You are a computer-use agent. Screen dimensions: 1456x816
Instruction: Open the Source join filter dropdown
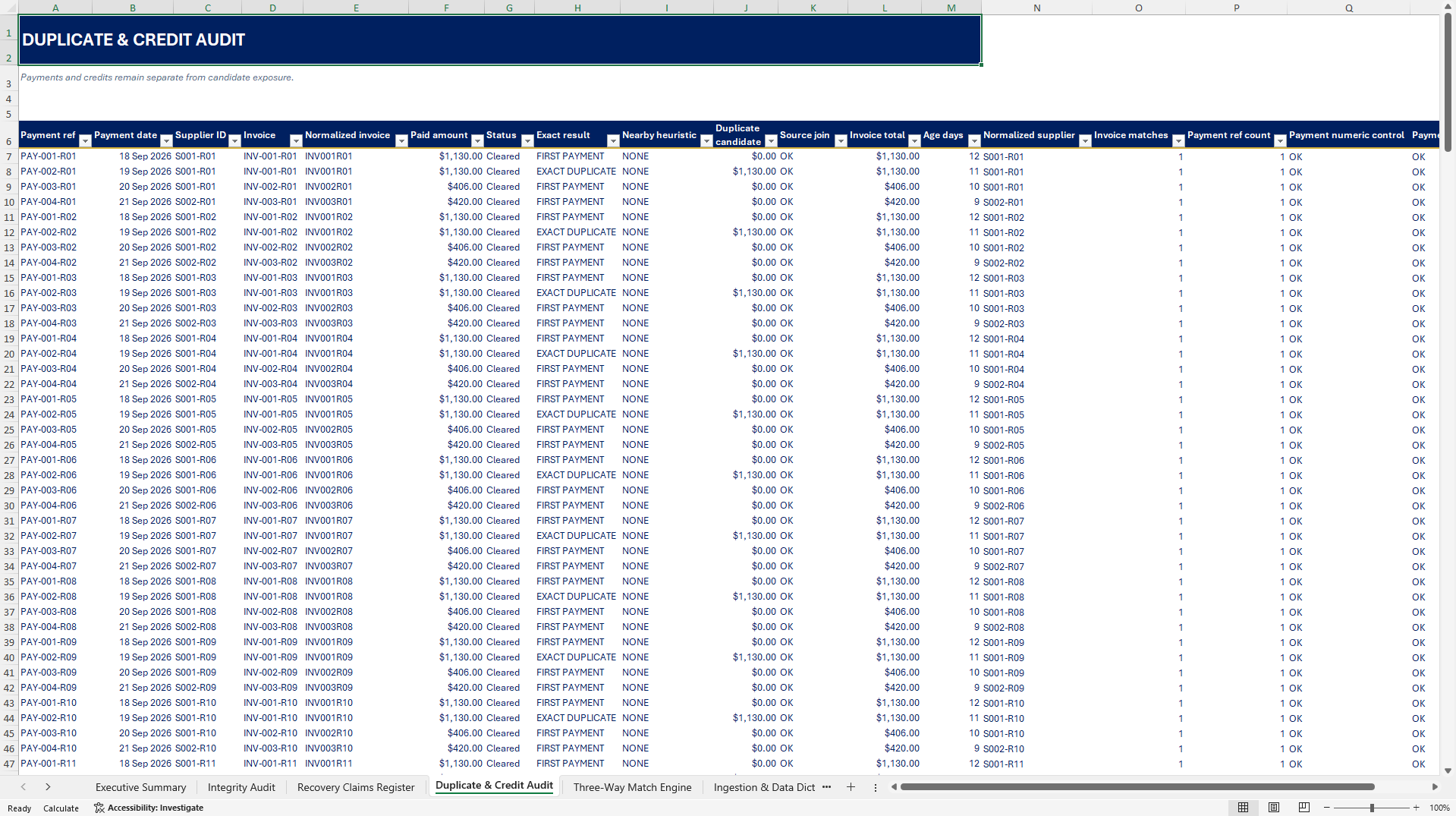[x=841, y=141]
